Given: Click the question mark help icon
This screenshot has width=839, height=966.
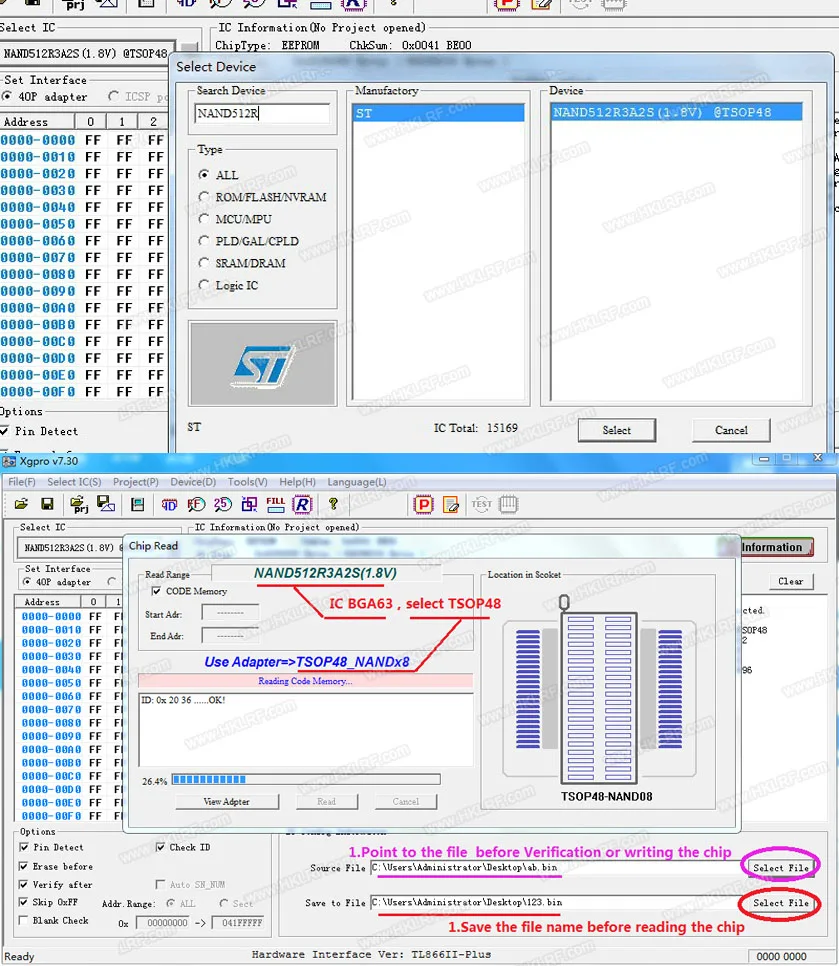Looking at the screenshot, I should tap(333, 505).
